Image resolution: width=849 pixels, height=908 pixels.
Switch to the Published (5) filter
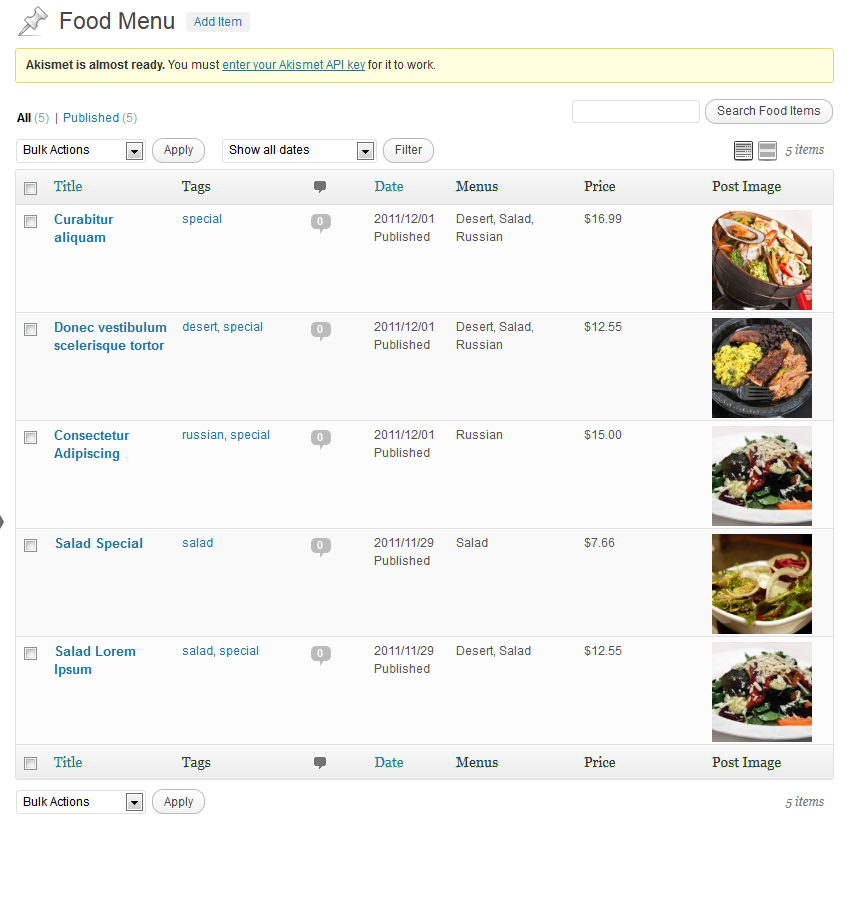click(x=89, y=117)
